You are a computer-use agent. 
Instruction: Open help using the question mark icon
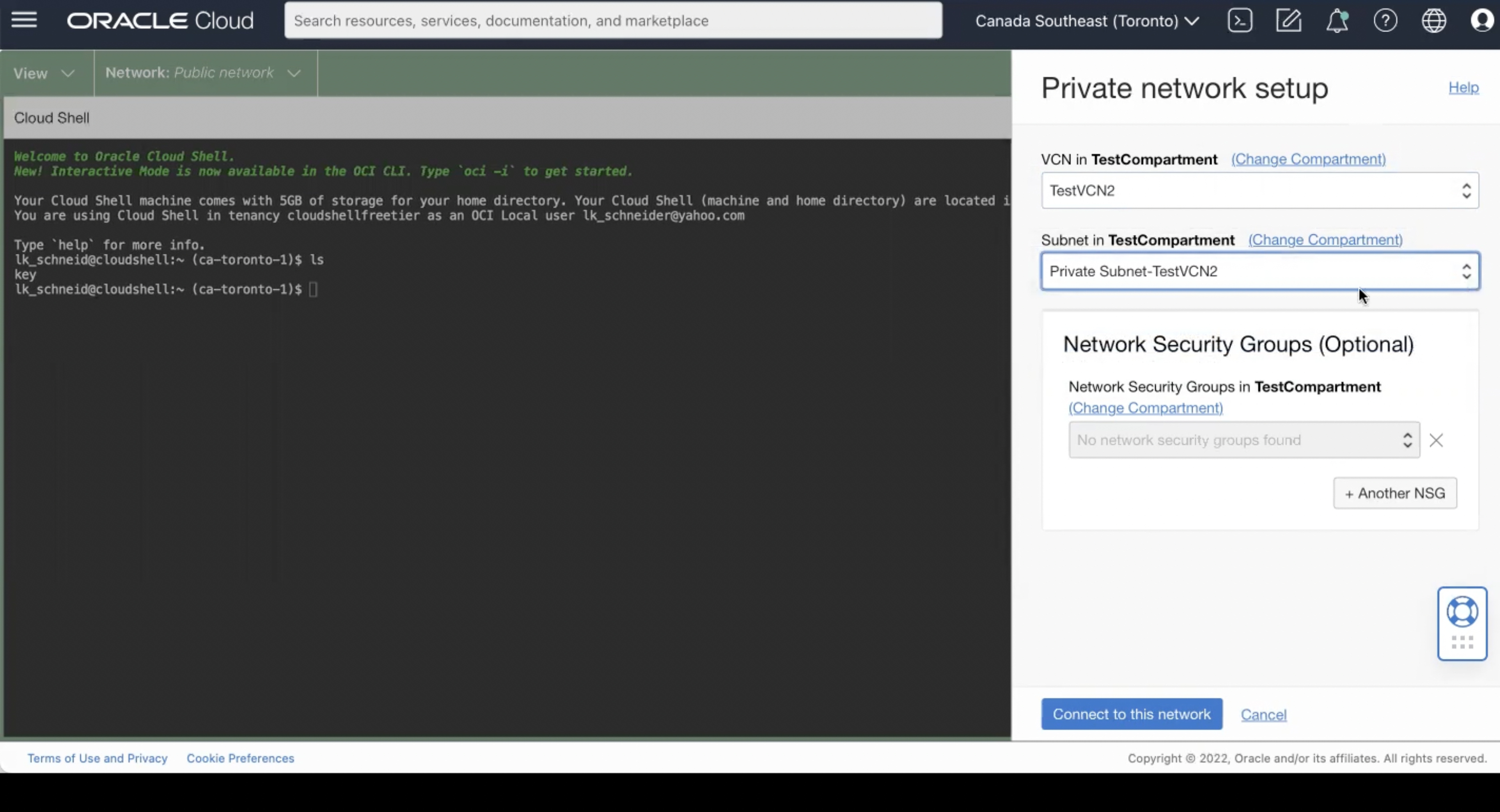[x=1386, y=20]
